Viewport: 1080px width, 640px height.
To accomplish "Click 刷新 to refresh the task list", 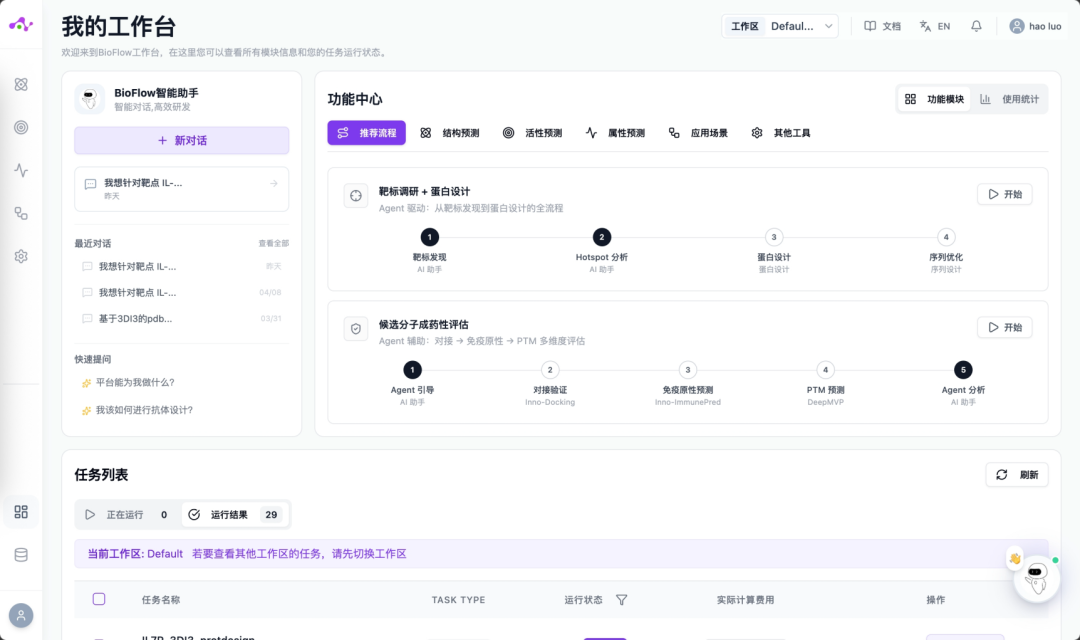I will pyautogui.click(x=1017, y=475).
